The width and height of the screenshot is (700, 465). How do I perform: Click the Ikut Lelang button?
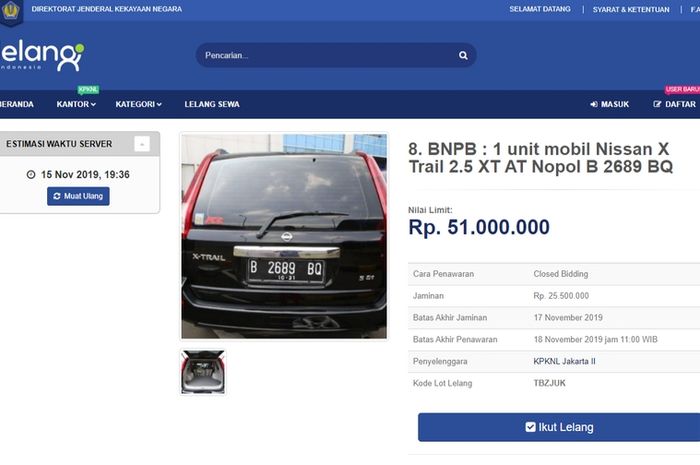pyautogui.click(x=559, y=427)
